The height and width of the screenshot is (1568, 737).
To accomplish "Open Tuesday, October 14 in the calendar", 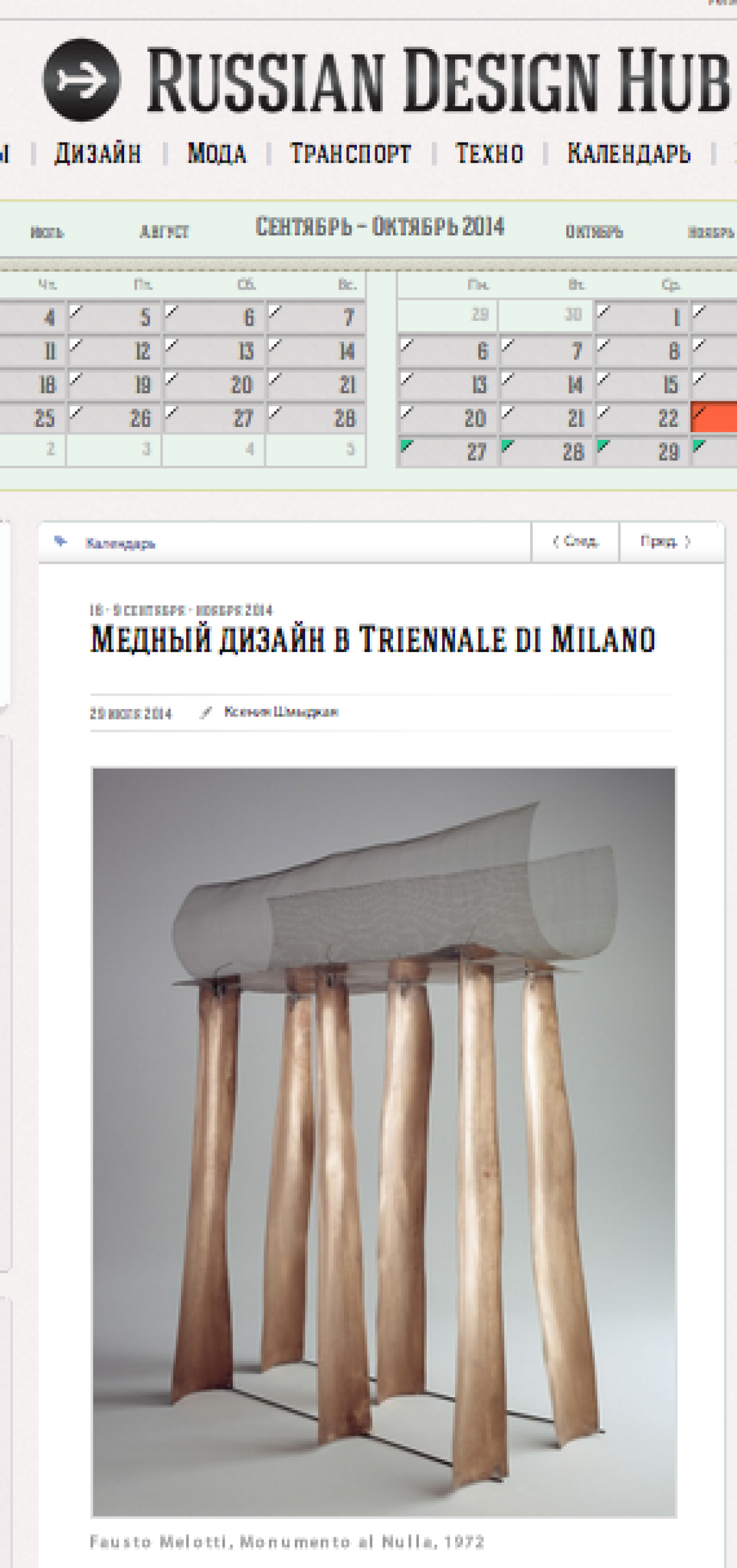I will click(546, 385).
